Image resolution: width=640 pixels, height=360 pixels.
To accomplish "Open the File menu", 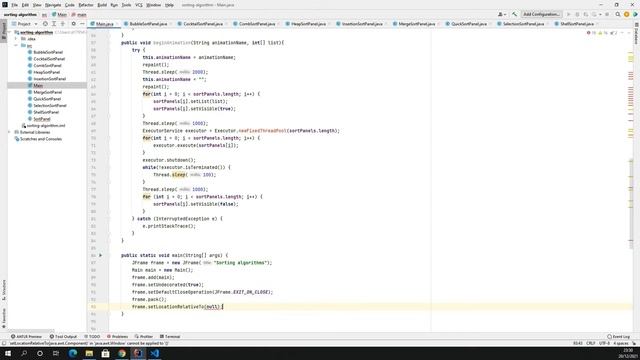I will 14,5.
